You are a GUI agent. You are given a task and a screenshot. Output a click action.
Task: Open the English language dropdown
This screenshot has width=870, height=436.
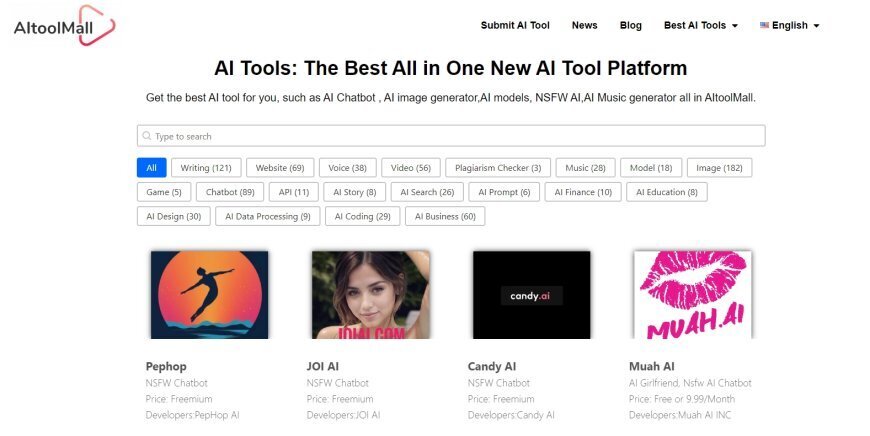click(x=789, y=25)
